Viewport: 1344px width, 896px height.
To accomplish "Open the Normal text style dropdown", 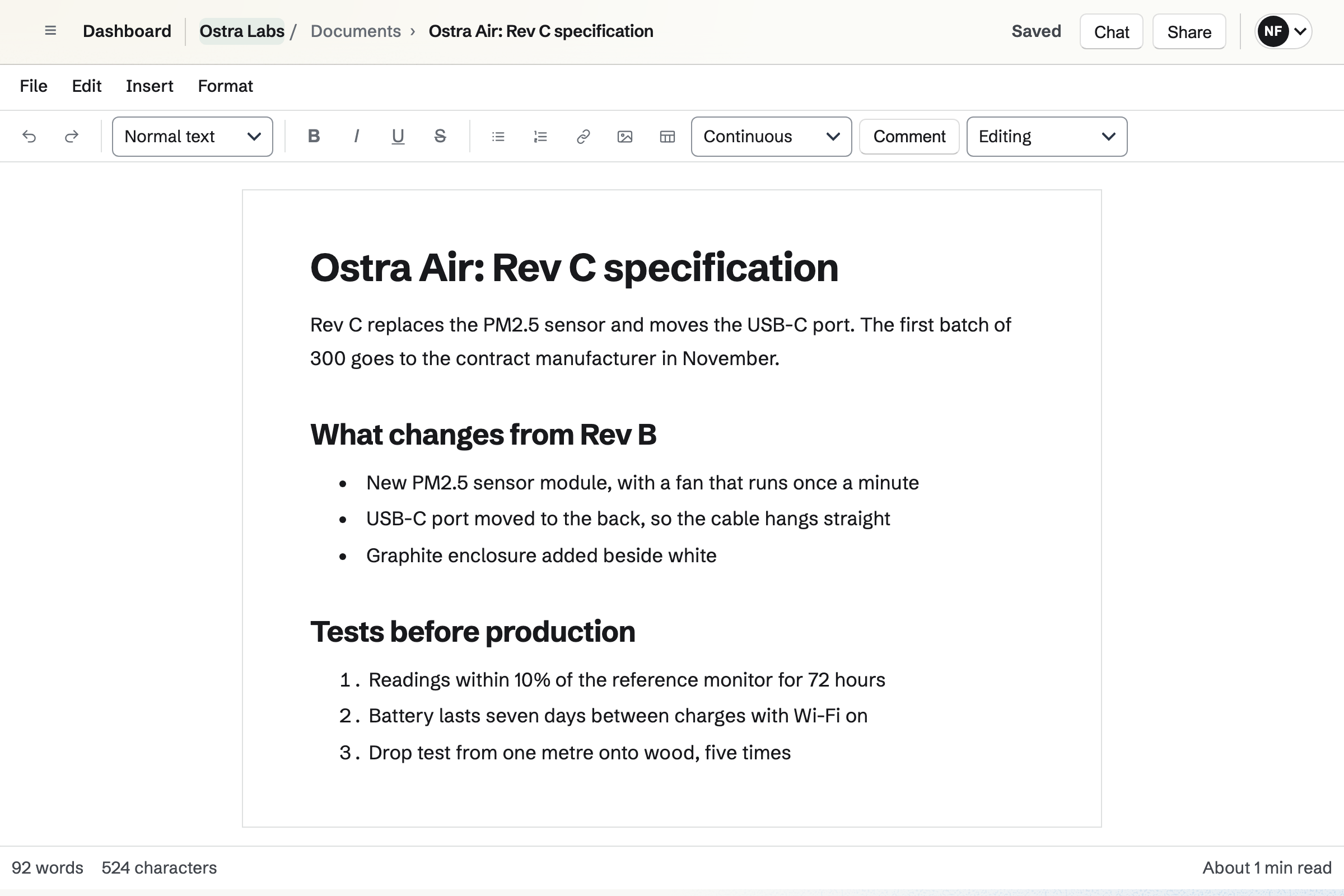I will pyautogui.click(x=193, y=137).
